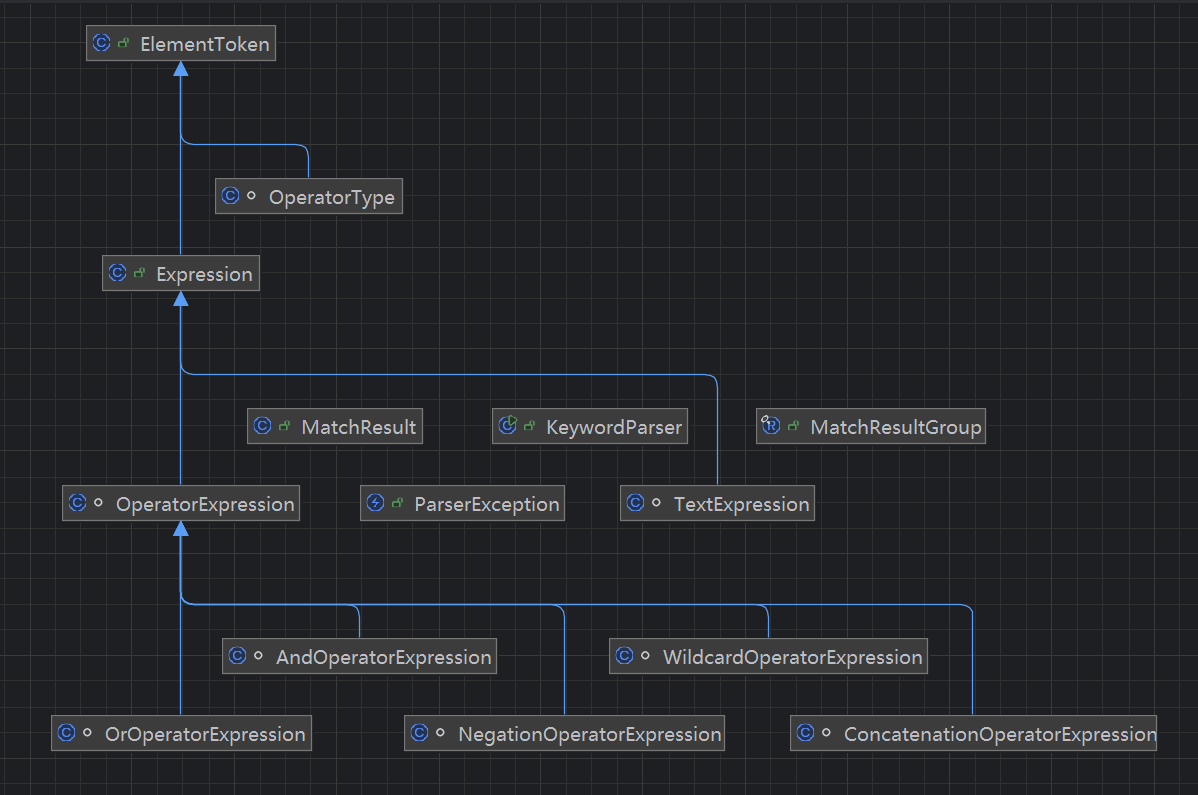The height and width of the screenshot is (795, 1198).
Task: Select the AndOperatorExpression class node
Action: point(359,657)
